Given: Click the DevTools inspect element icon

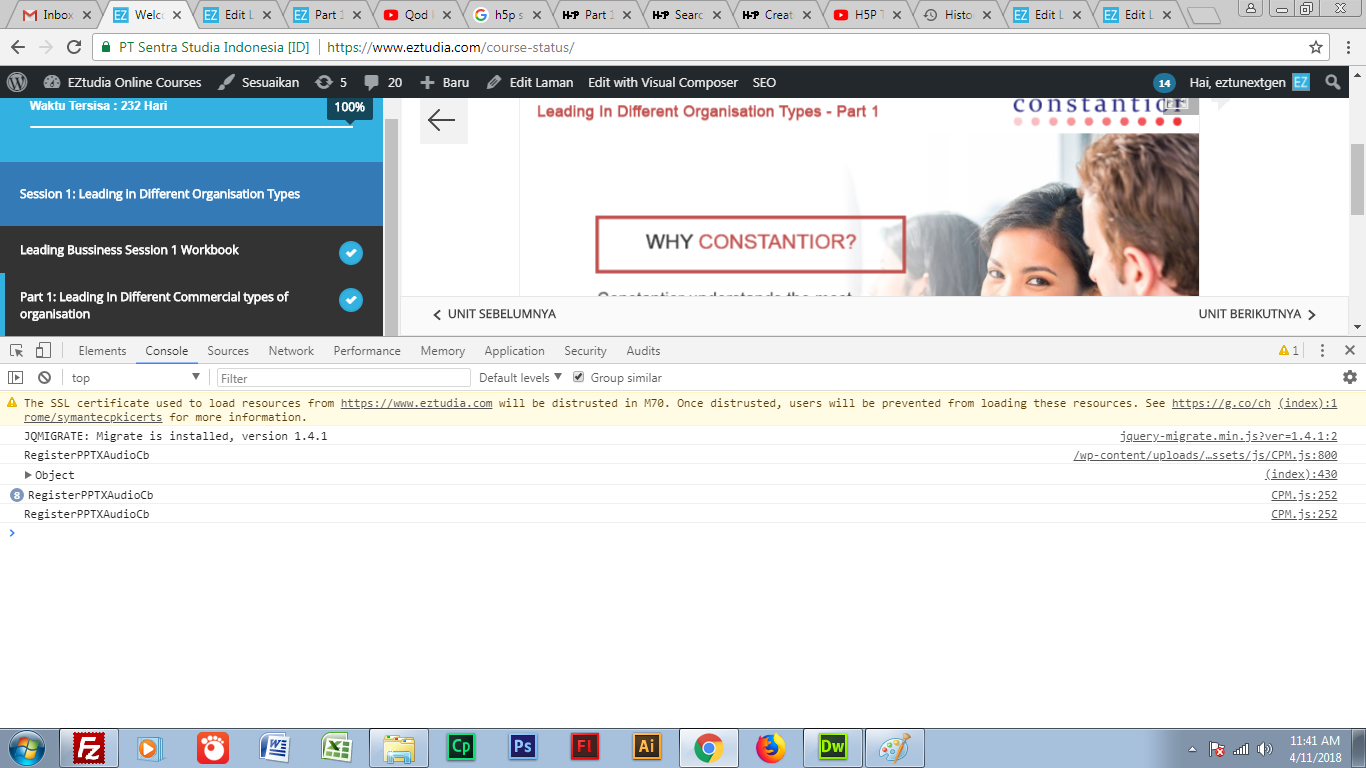Looking at the screenshot, I should (17, 350).
